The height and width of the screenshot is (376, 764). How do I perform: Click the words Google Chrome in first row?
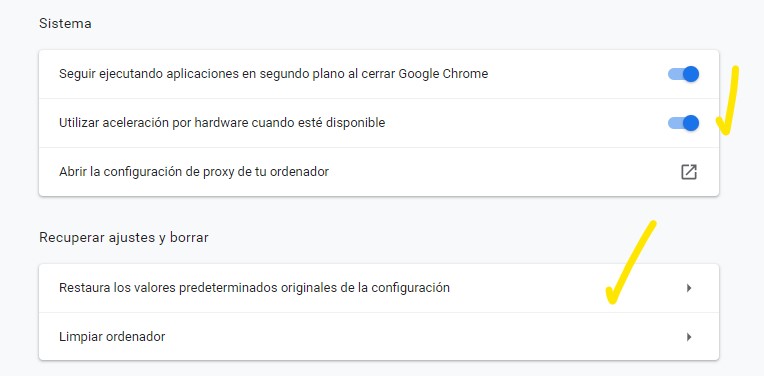(443, 74)
